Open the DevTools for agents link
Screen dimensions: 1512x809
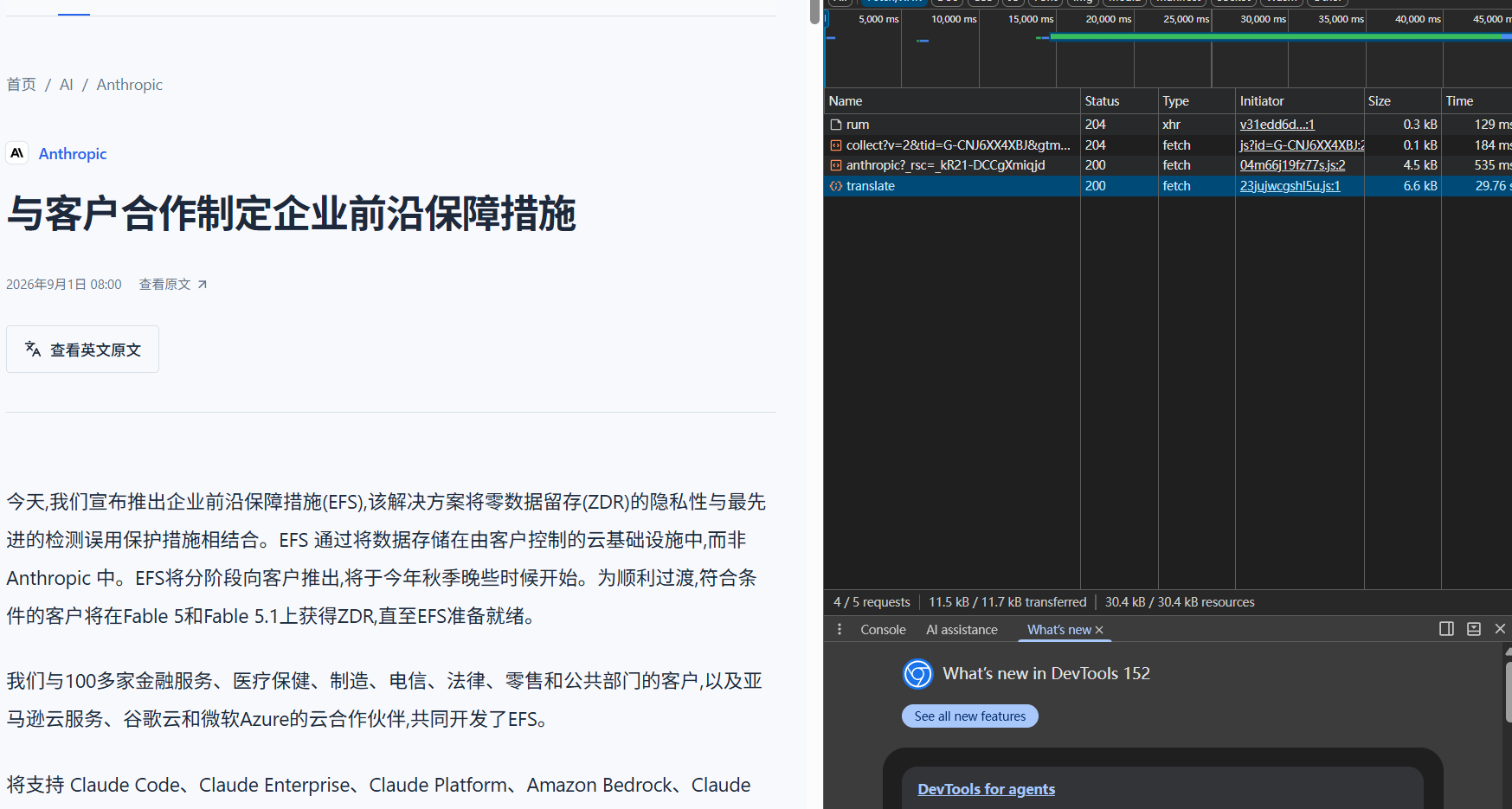(986, 789)
